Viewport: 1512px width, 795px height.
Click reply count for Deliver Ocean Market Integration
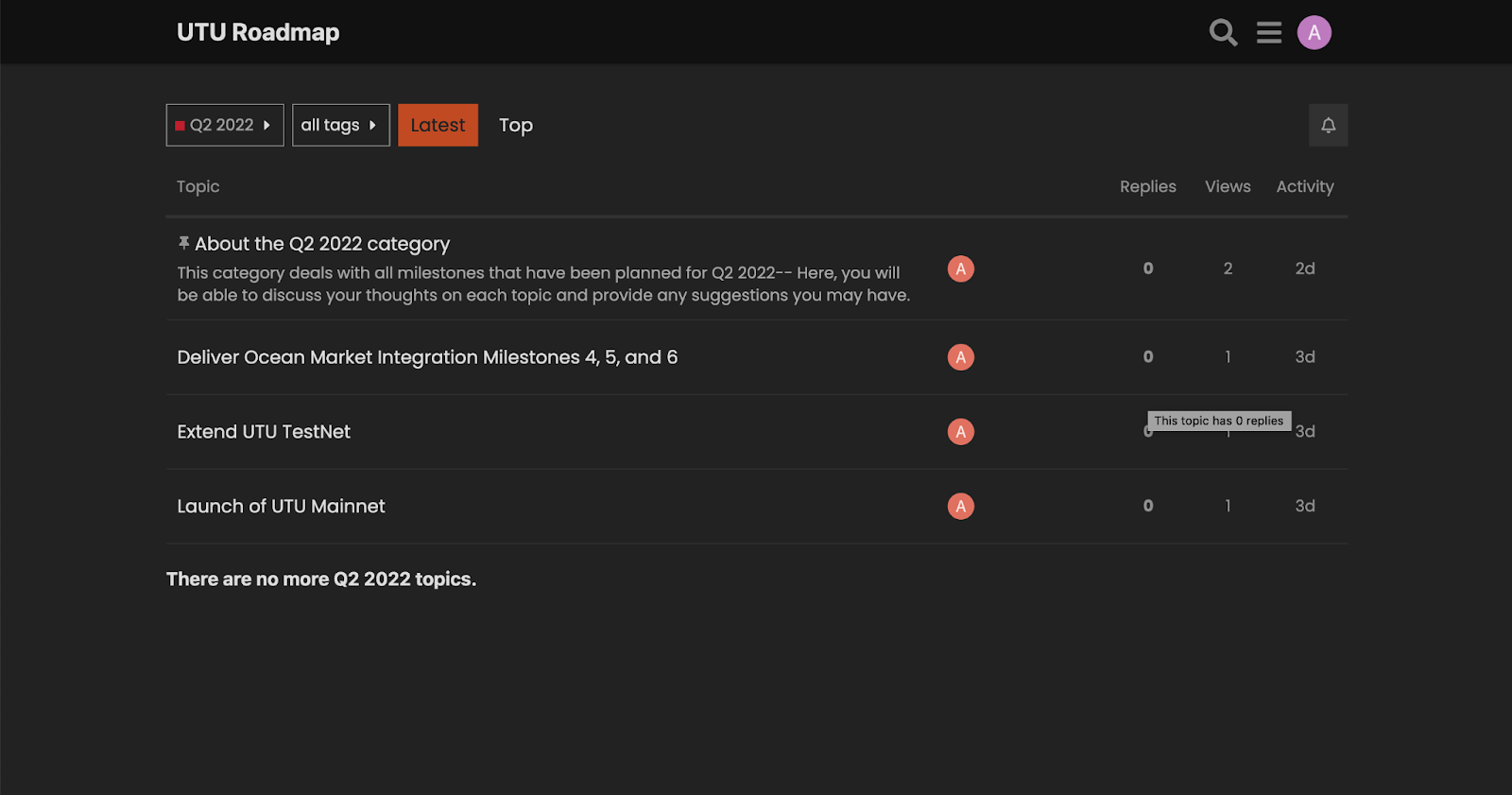coord(1148,357)
